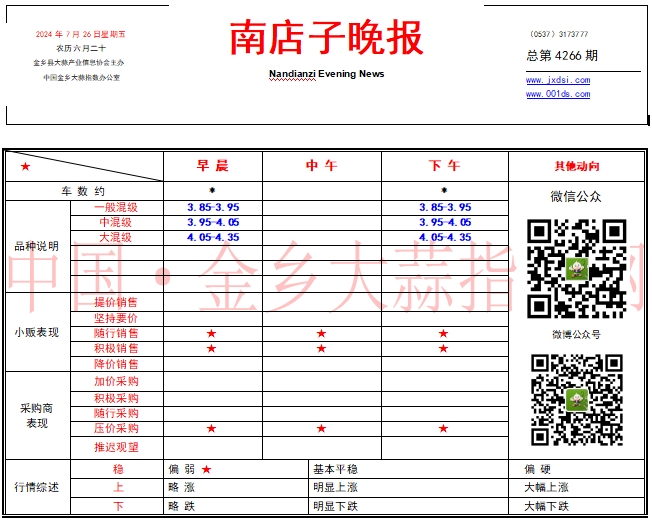Click the 偏硬 cell

click(537, 469)
